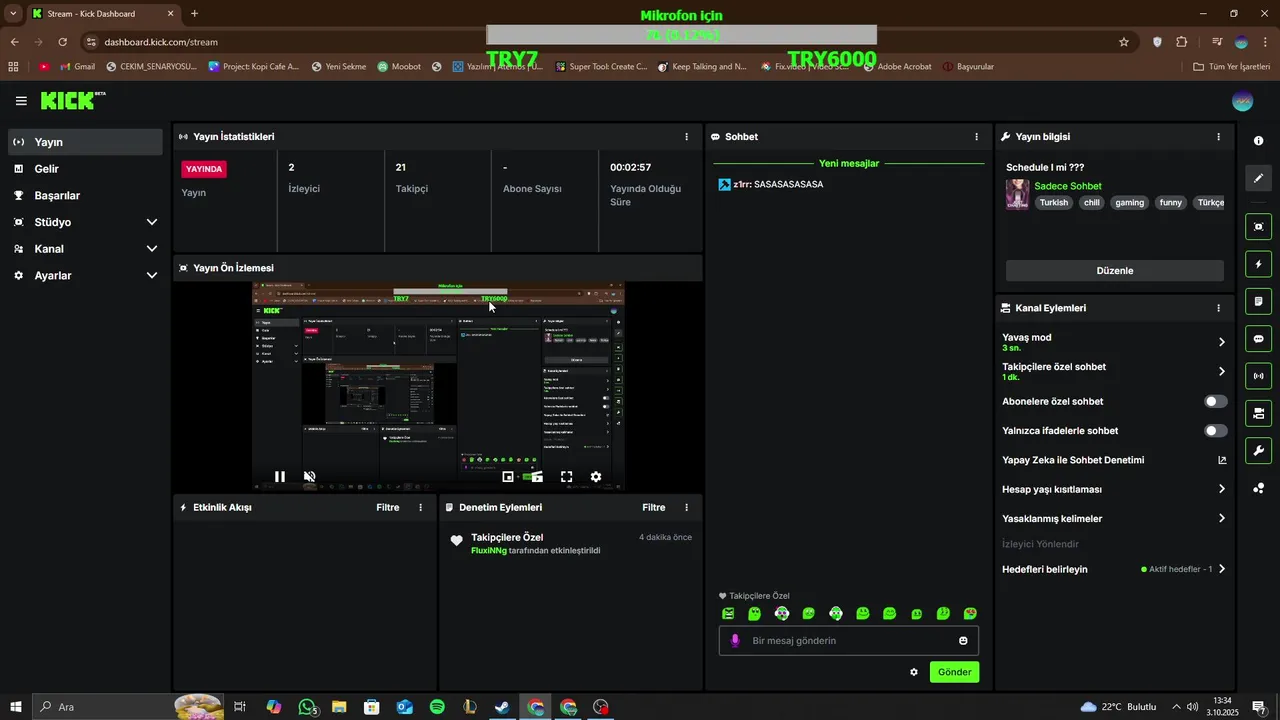The height and width of the screenshot is (720, 1280).
Task: Click the stream category thumbnail image
Action: click(x=1018, y=194)
